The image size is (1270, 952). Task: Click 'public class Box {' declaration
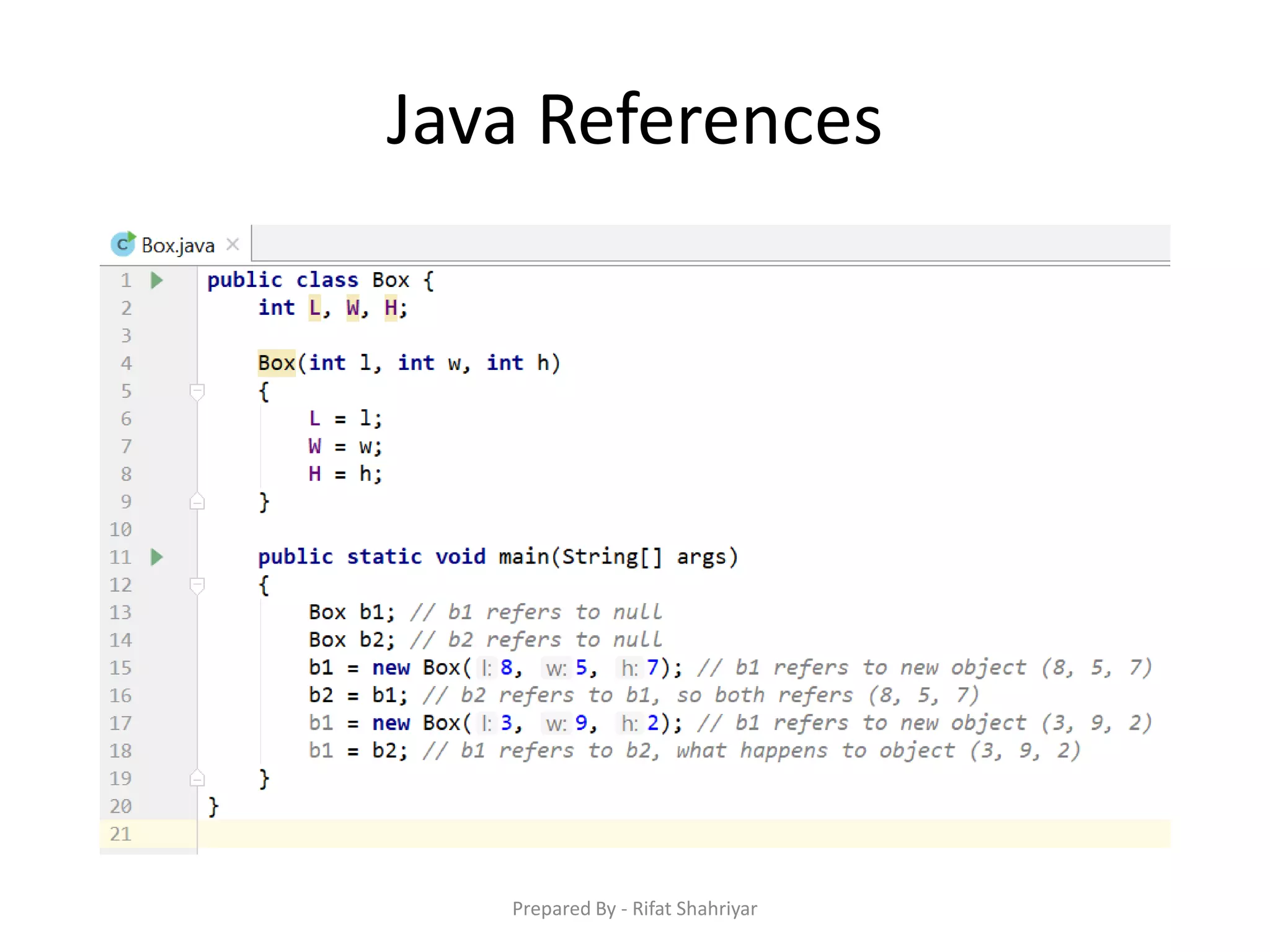(321, 280)
